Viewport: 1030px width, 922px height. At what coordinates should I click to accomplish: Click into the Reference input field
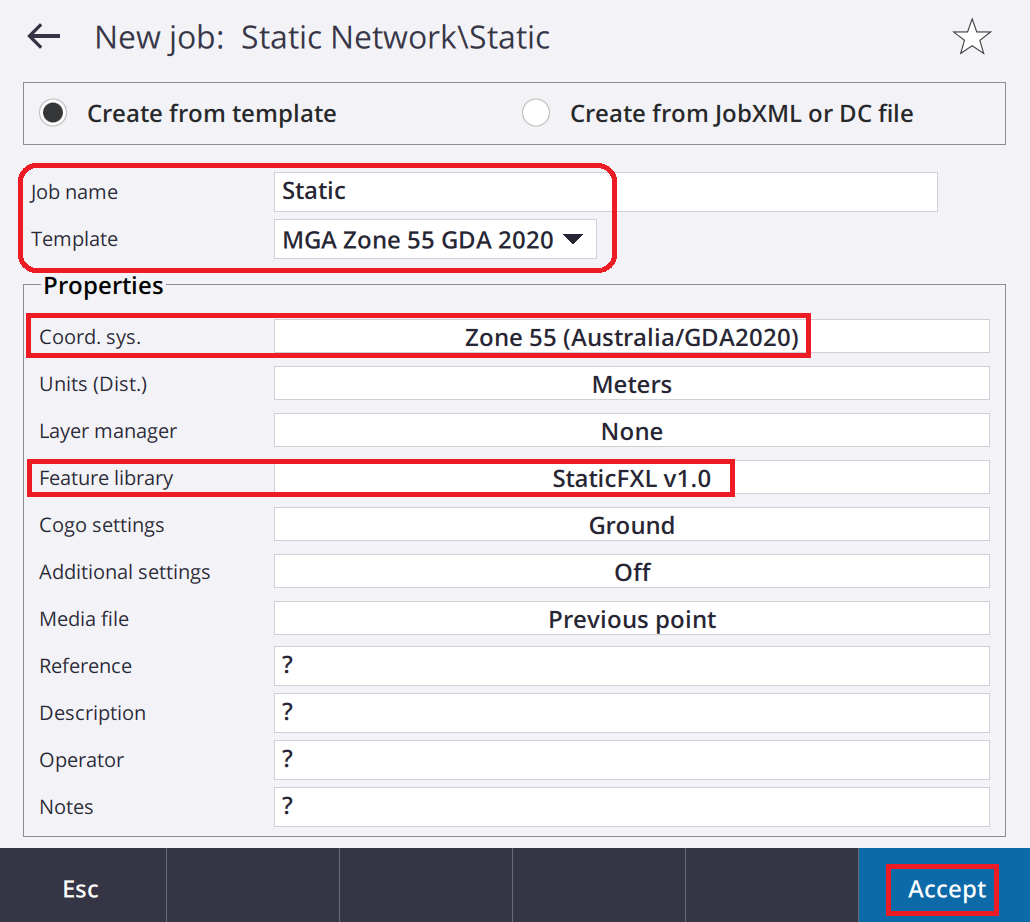[632, 666]
